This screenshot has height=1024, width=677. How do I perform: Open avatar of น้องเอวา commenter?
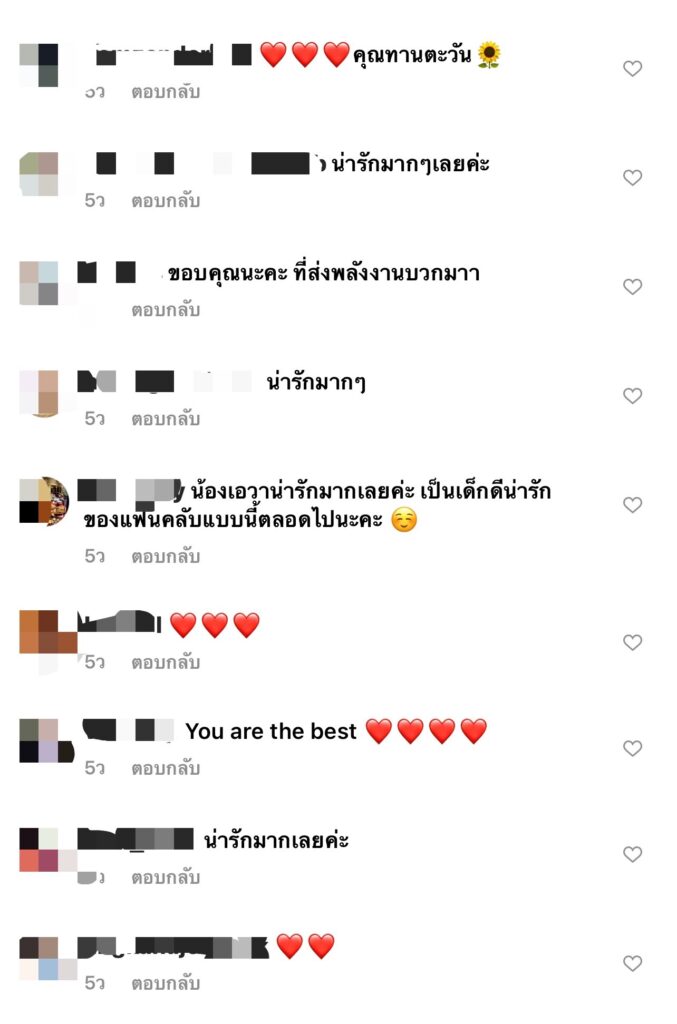click(44, 501)
